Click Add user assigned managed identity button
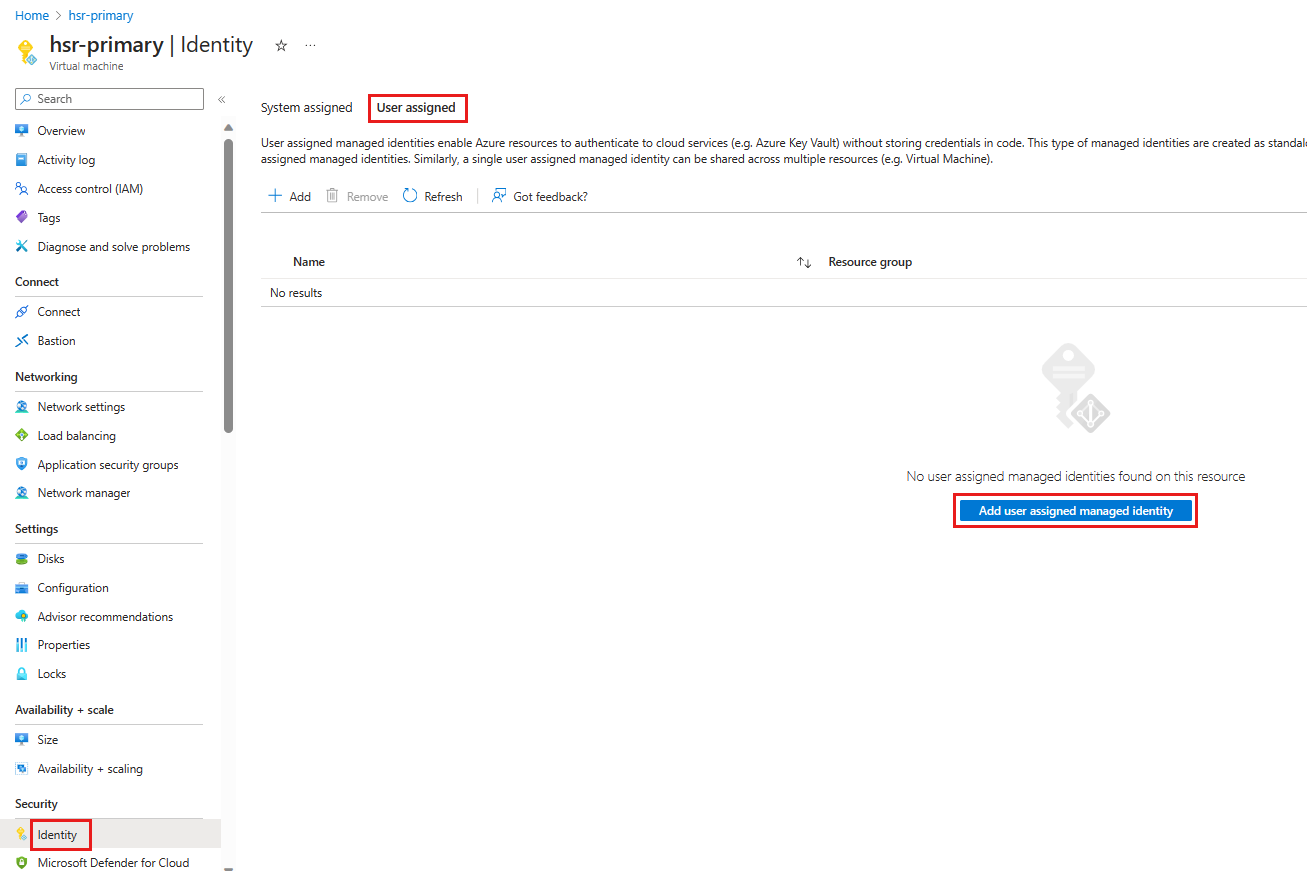Viewport: 1307px width, 871px height. tap(1075, 511)
